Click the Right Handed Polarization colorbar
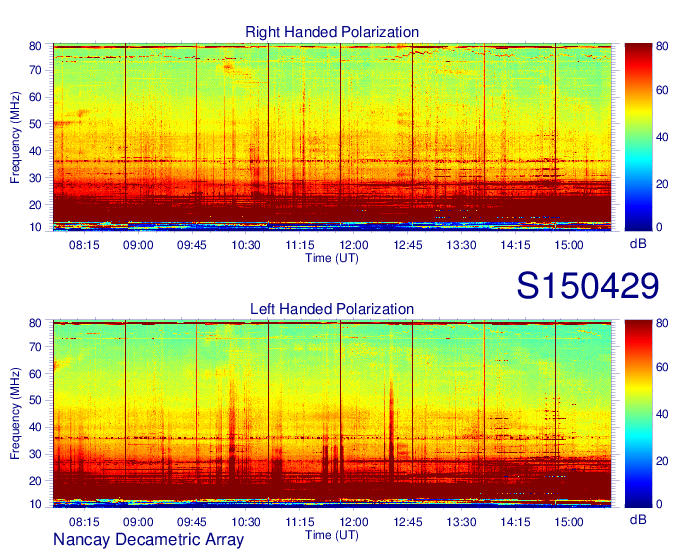680x552 pixels. [638, 137]
